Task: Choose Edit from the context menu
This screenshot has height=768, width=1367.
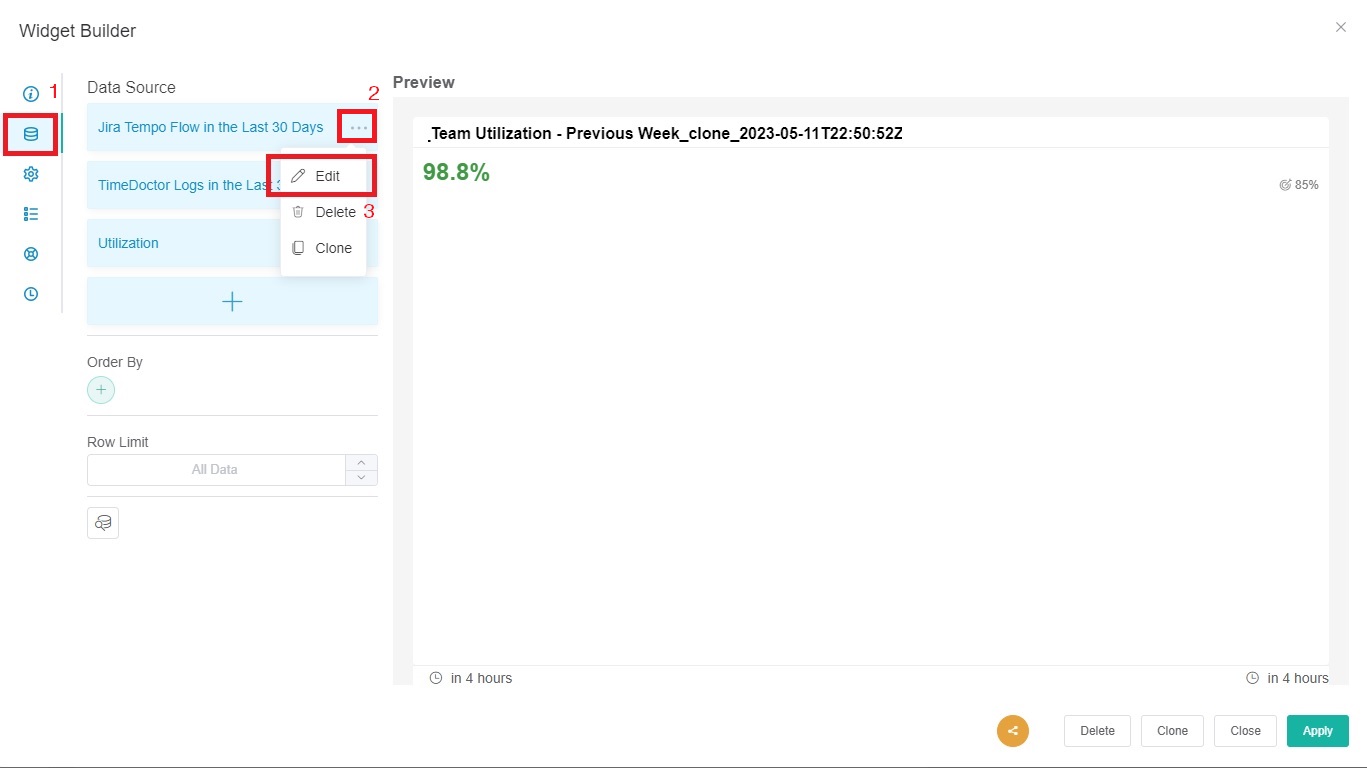Action: 326,176
